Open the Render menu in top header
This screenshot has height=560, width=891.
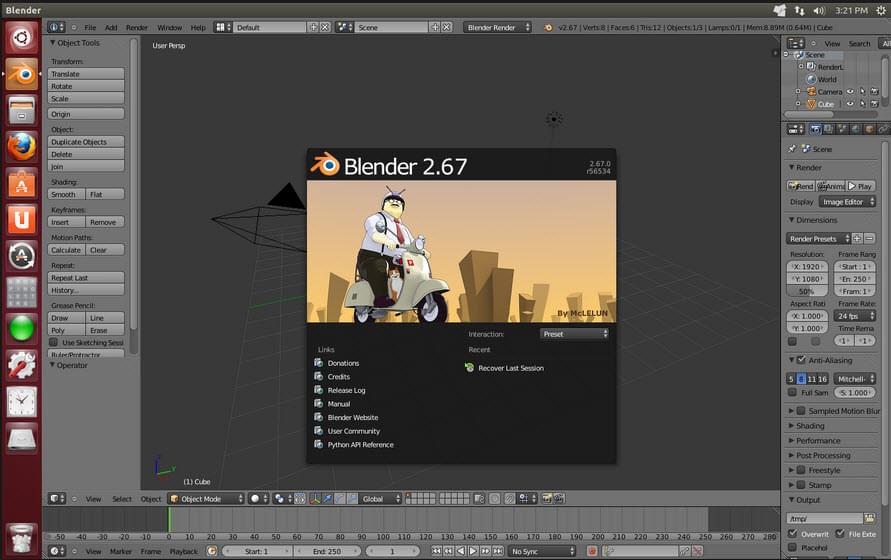pos(136,27)
